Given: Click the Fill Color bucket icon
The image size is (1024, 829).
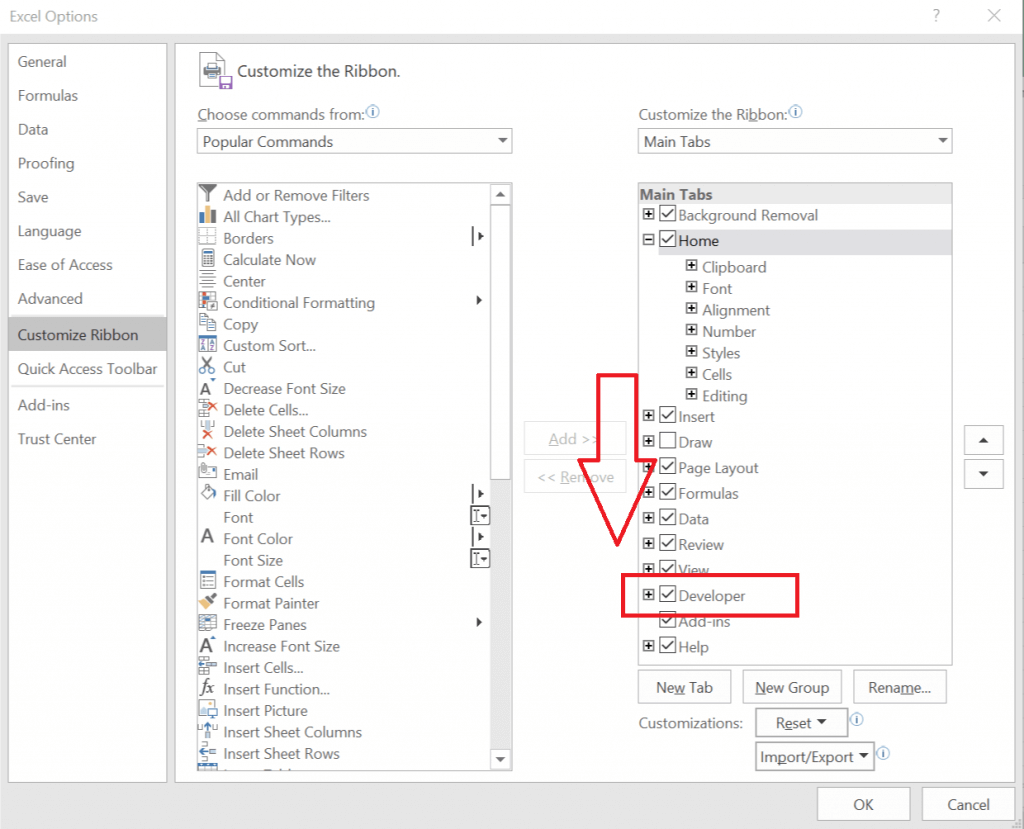Looking at the screenshot, I should point(208,493).
